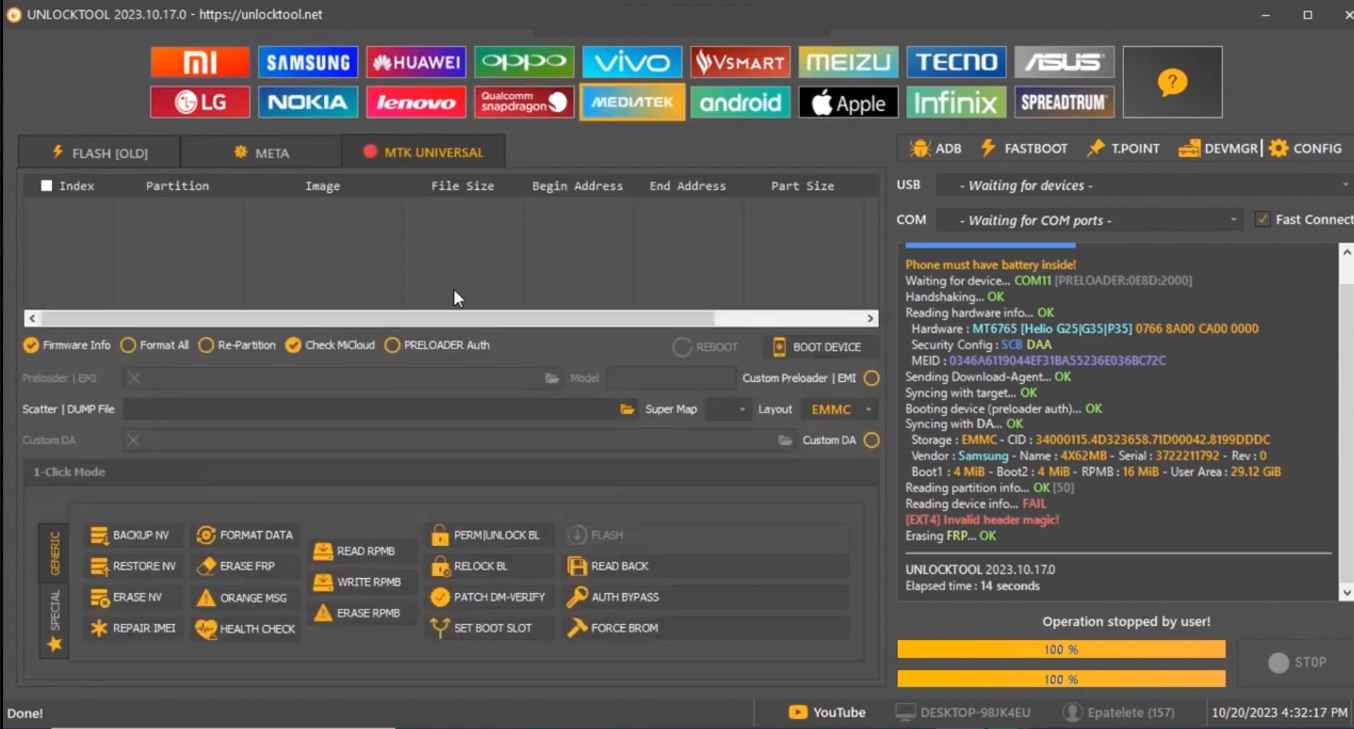Click the FORMAT DATA button

pyautogui.click(x=246, y=535)
